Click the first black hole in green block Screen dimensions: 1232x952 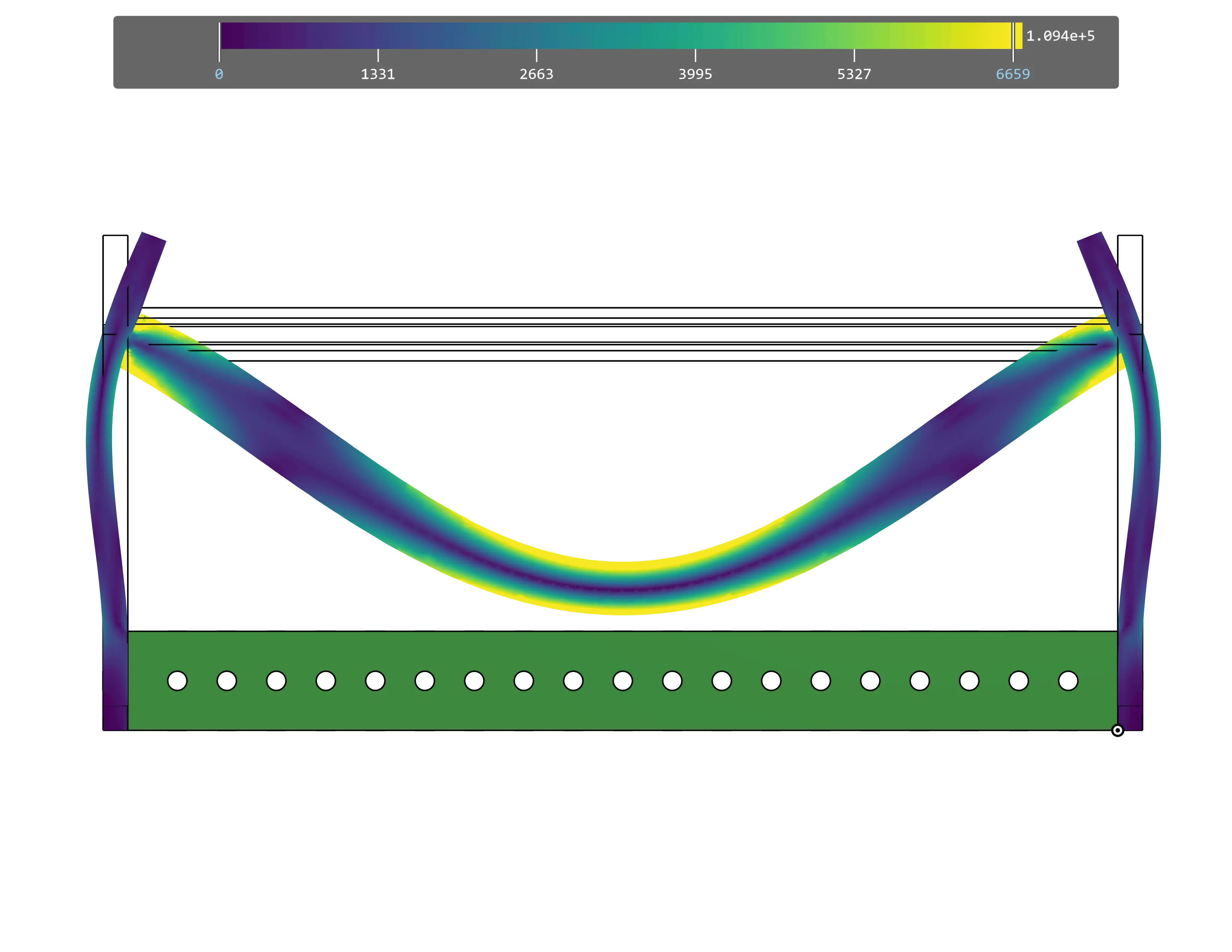tap(177, 681)
